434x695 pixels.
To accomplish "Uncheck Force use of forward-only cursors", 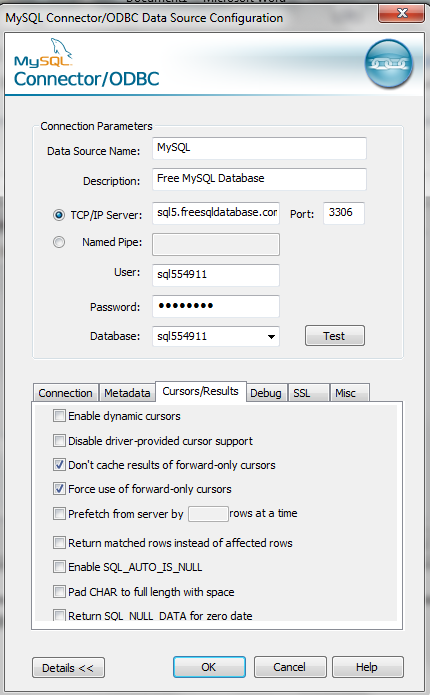I will [59, 488].
